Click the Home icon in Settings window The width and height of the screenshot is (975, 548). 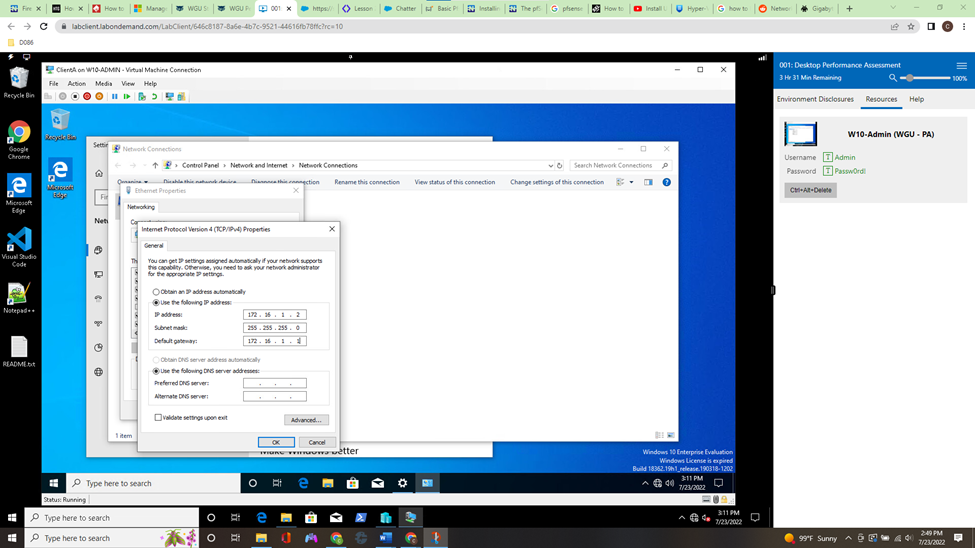pos(99,174)
